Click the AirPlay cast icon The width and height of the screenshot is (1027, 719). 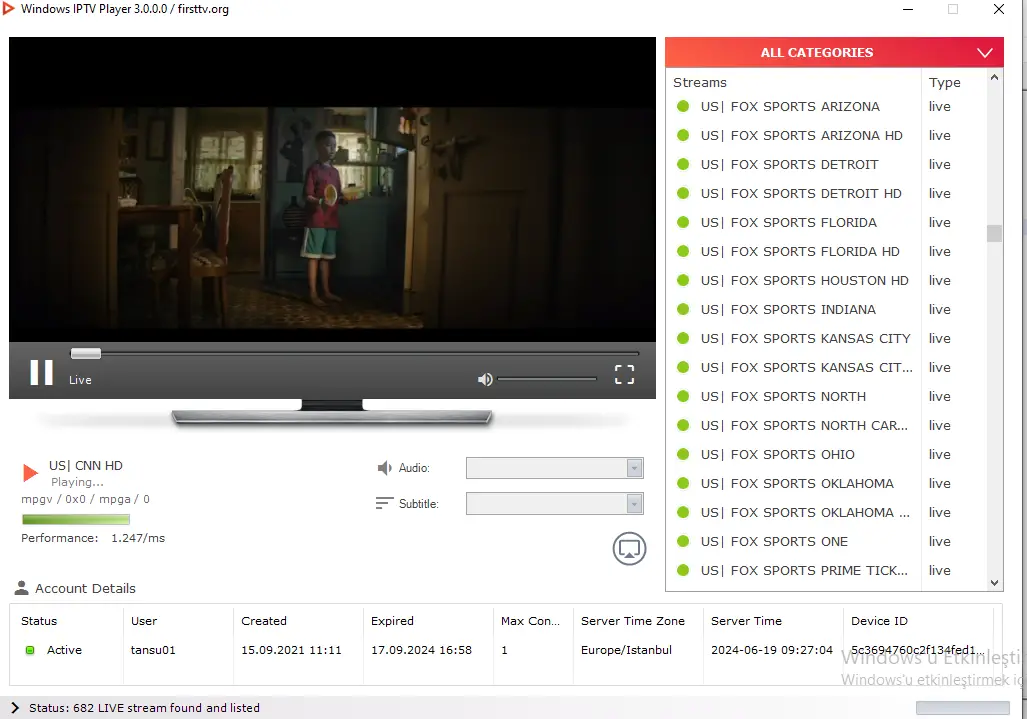(x=629, y=549)
